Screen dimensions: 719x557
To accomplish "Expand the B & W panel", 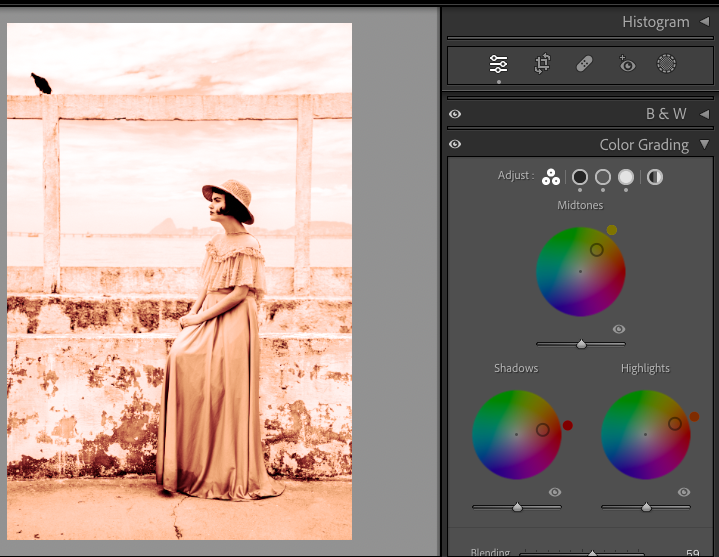I will coord(704,114).
